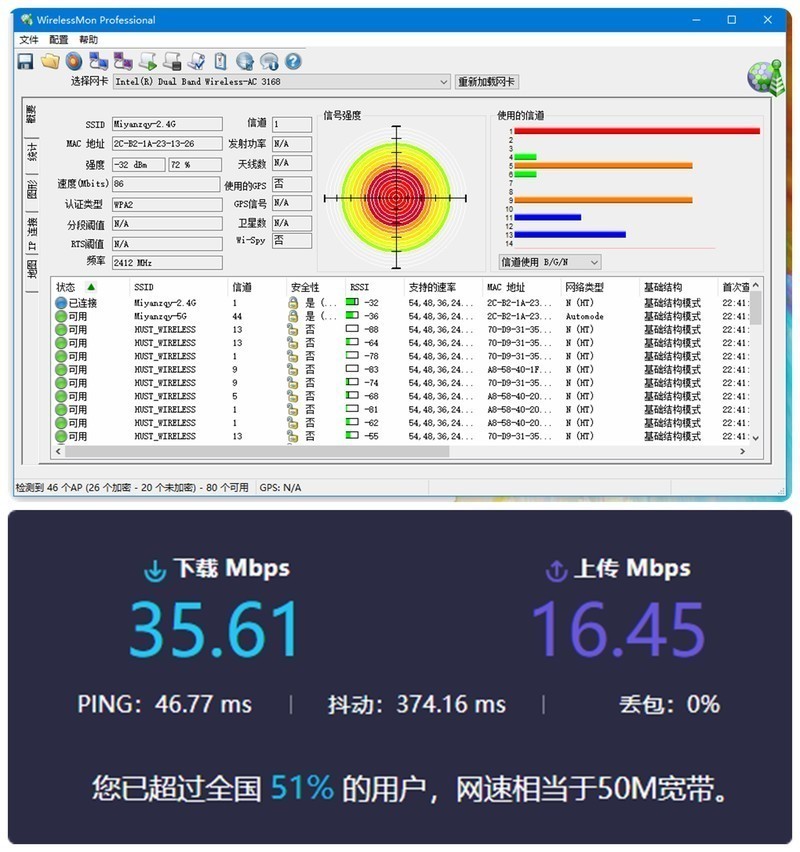Open the 配置 menu
The width and height of the screenshot is (800, 852).
55,39
